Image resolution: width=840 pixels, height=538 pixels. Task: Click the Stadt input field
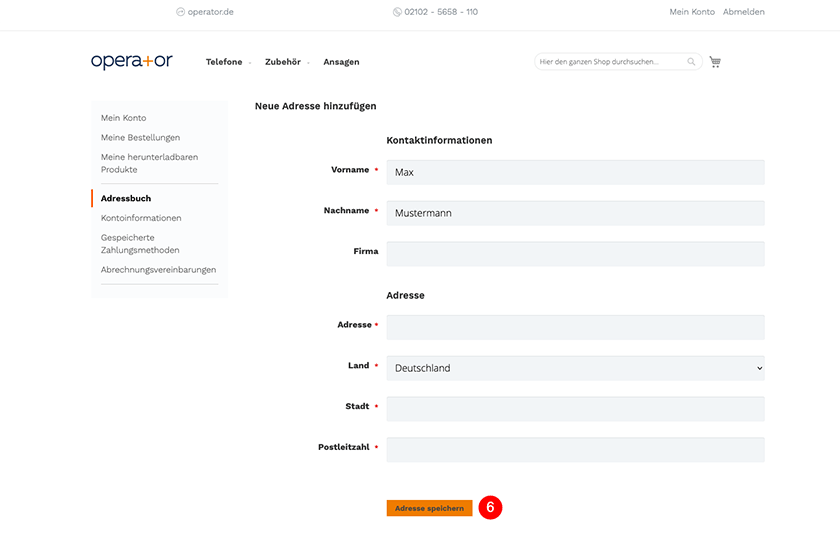point(575,409)
